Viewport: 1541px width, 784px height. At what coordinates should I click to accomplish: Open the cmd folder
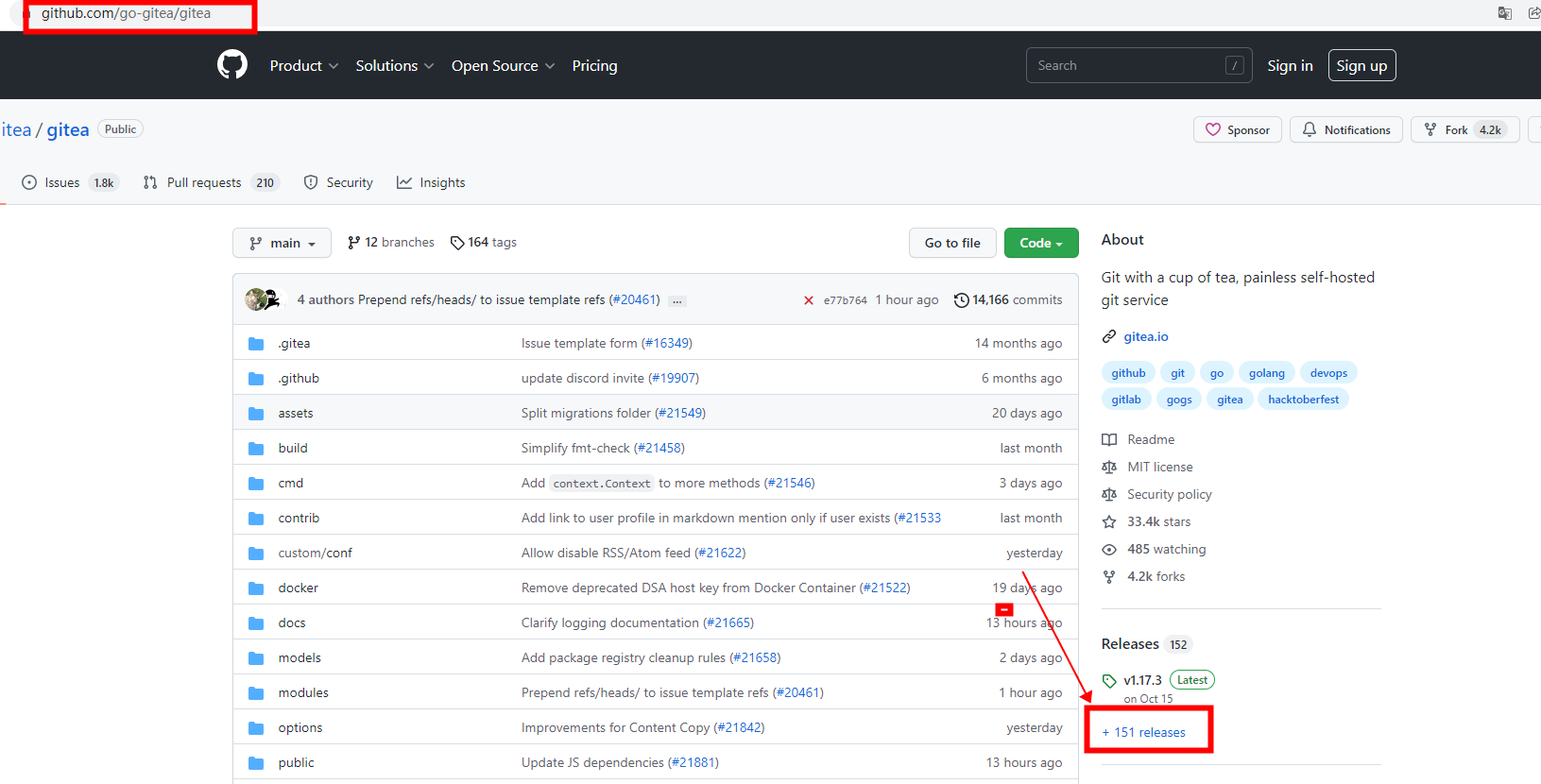point(291,484)
